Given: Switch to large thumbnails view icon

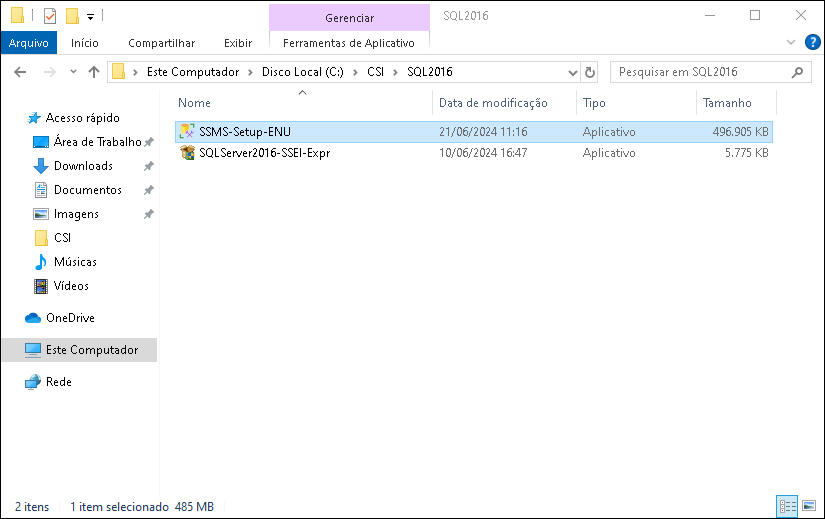Looking at the screenshot, I should (x=809, y=506).
